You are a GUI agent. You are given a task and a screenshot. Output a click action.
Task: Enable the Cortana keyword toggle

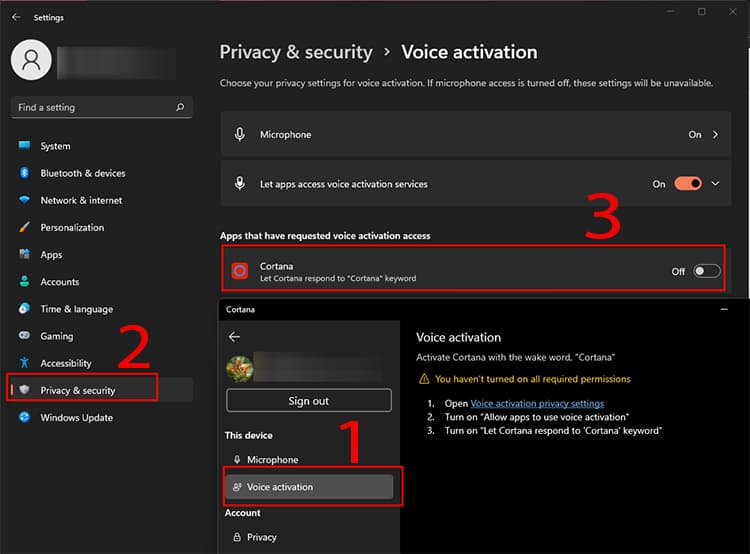point(706,271)
